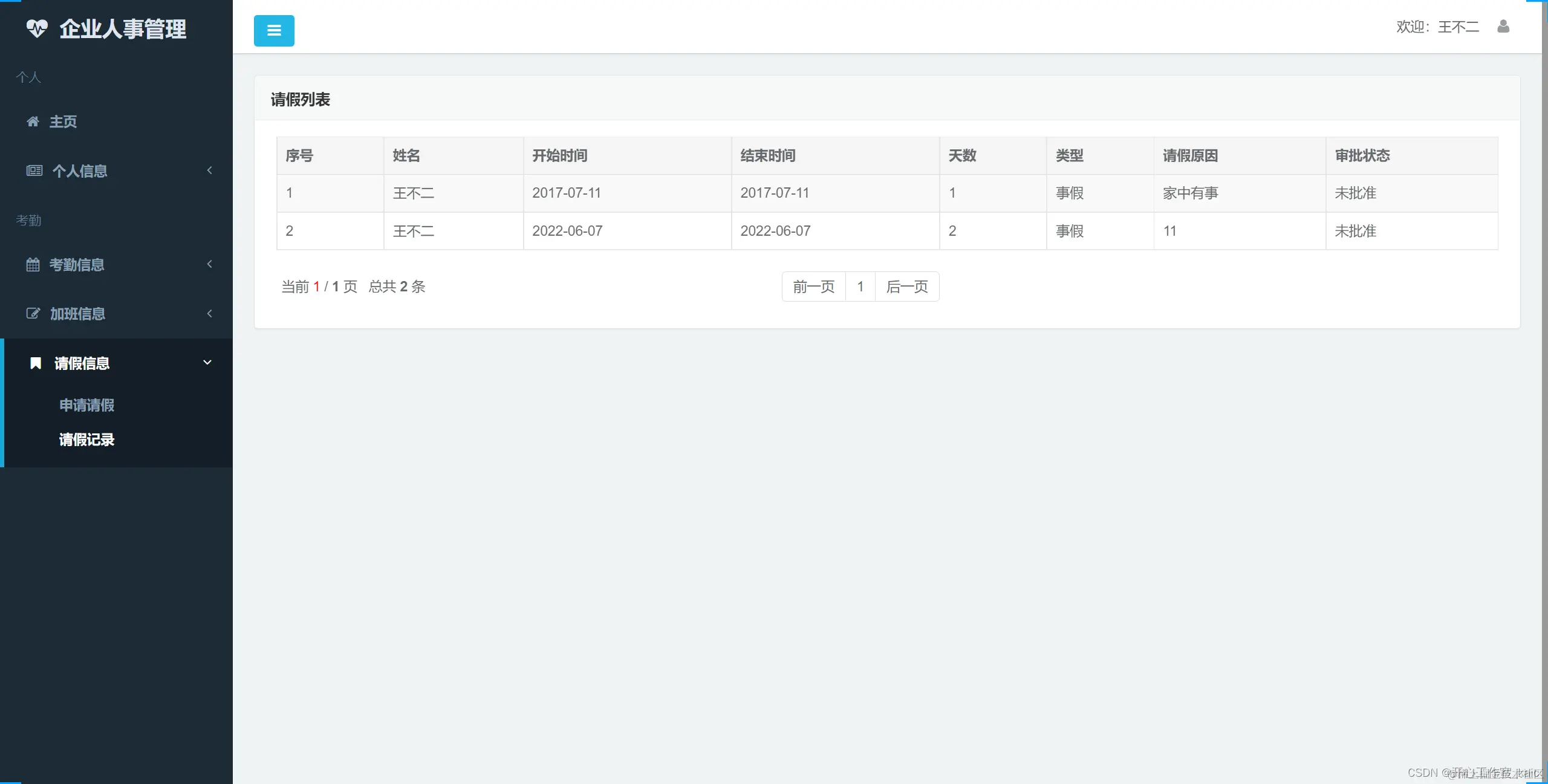Collapse the 请假信息 submenu chevron
Image resolution: width=1548 pixels, height=784 pixels.
point(207,363)
